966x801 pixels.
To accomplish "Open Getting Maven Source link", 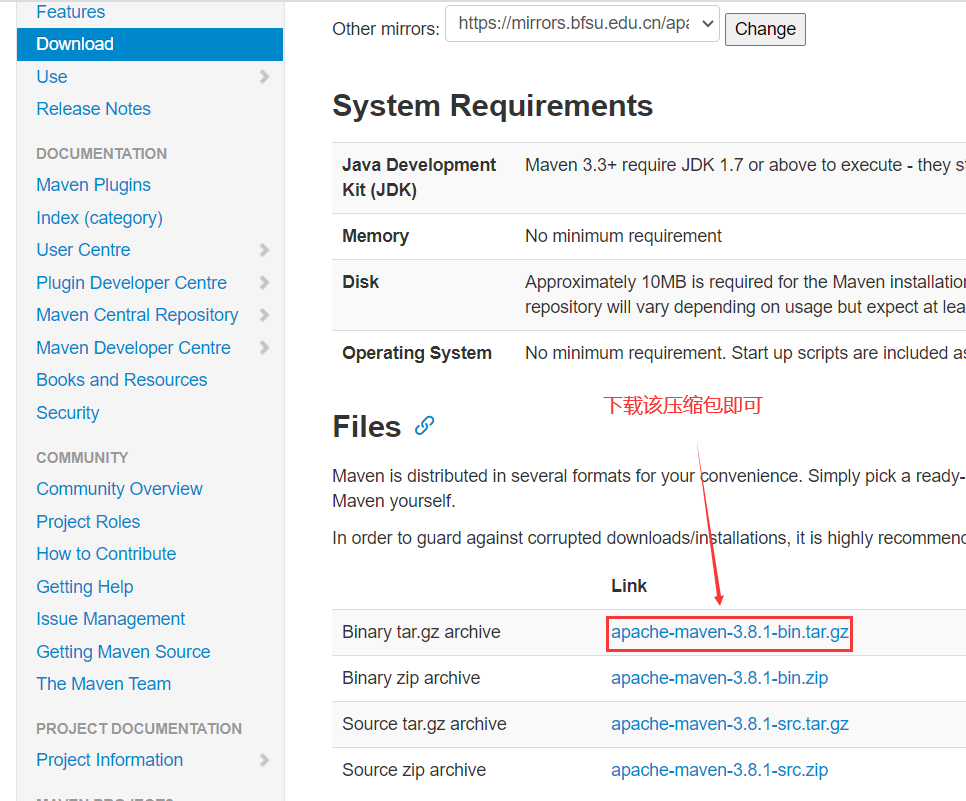I will pos(123,652).
